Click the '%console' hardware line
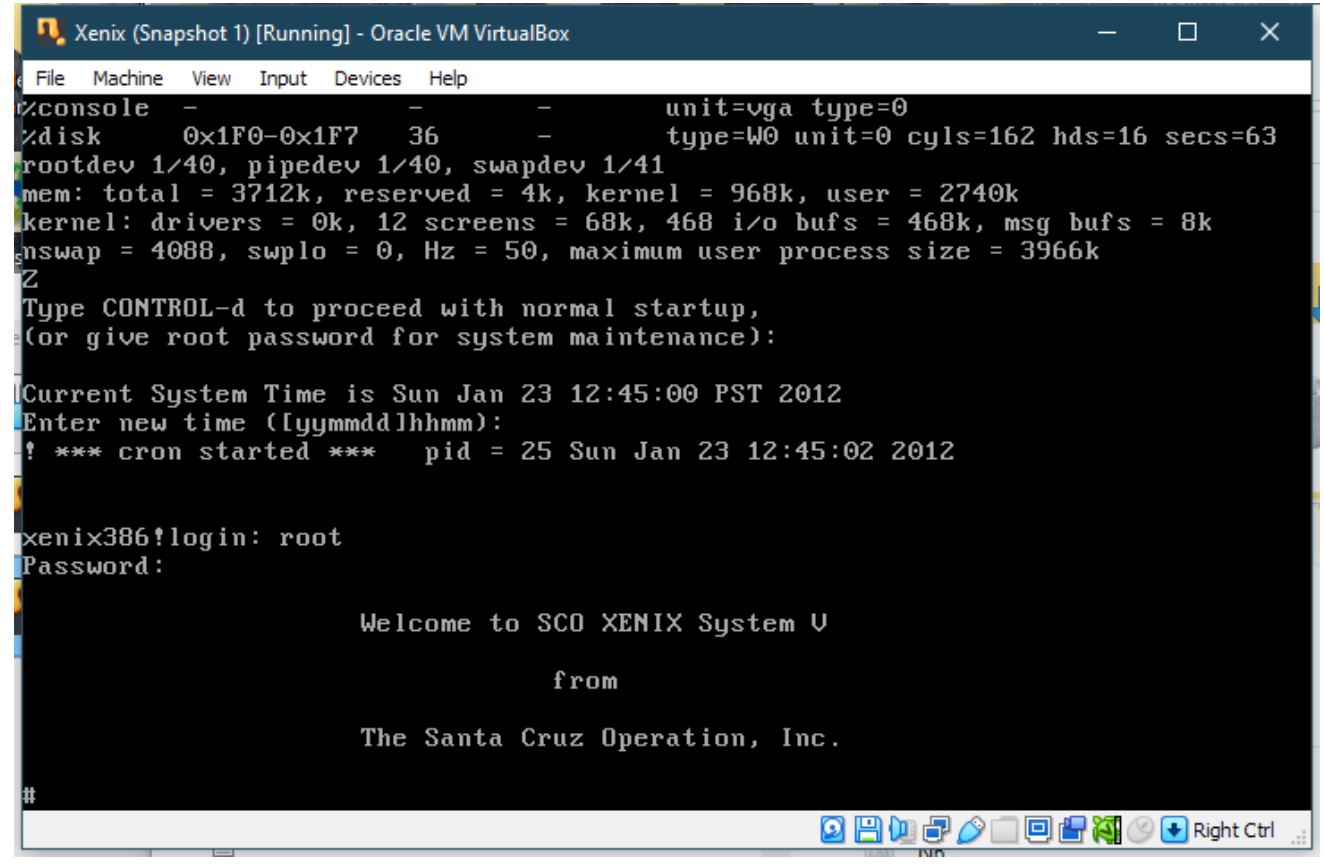 coord(465,108)
